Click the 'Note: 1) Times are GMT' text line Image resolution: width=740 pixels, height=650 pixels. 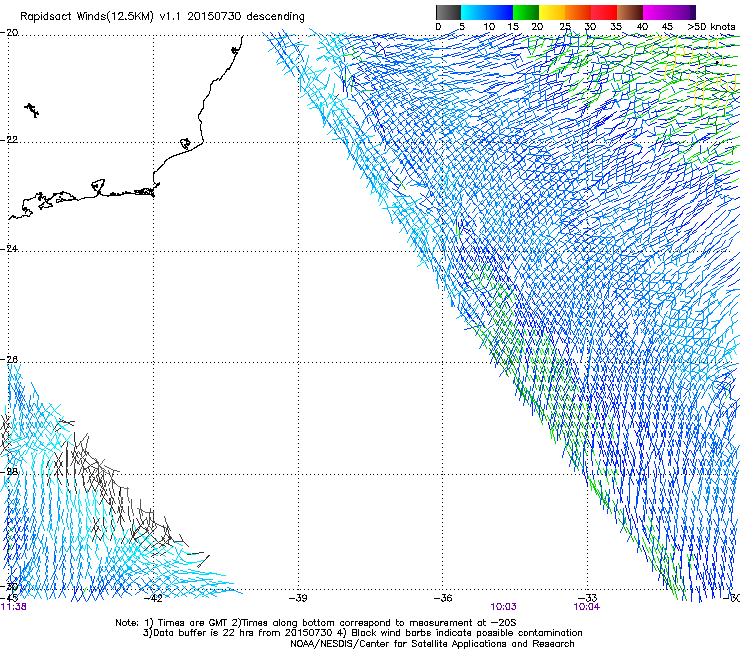[315, 623]
